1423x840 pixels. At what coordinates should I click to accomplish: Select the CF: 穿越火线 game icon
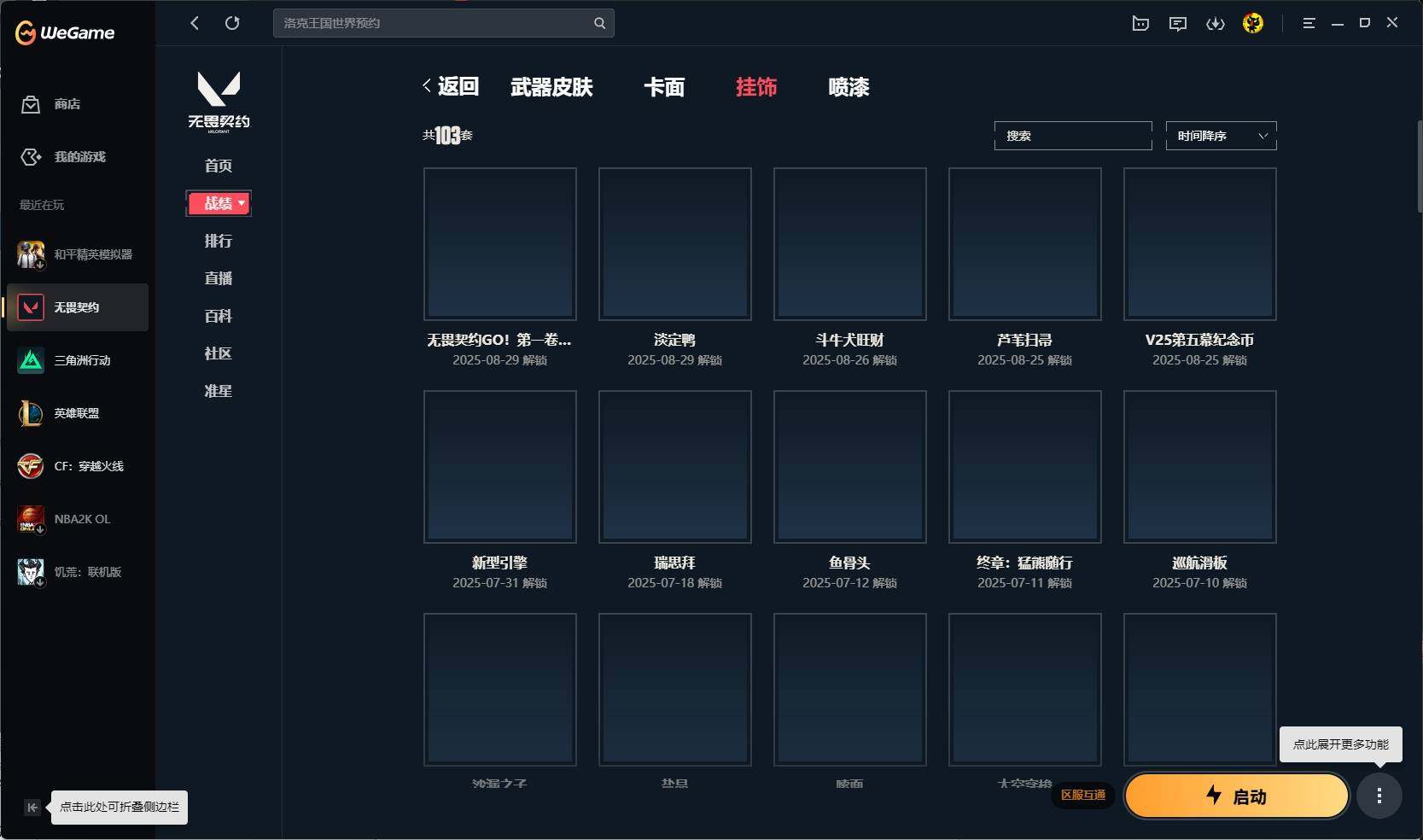(x=31, y=466)
